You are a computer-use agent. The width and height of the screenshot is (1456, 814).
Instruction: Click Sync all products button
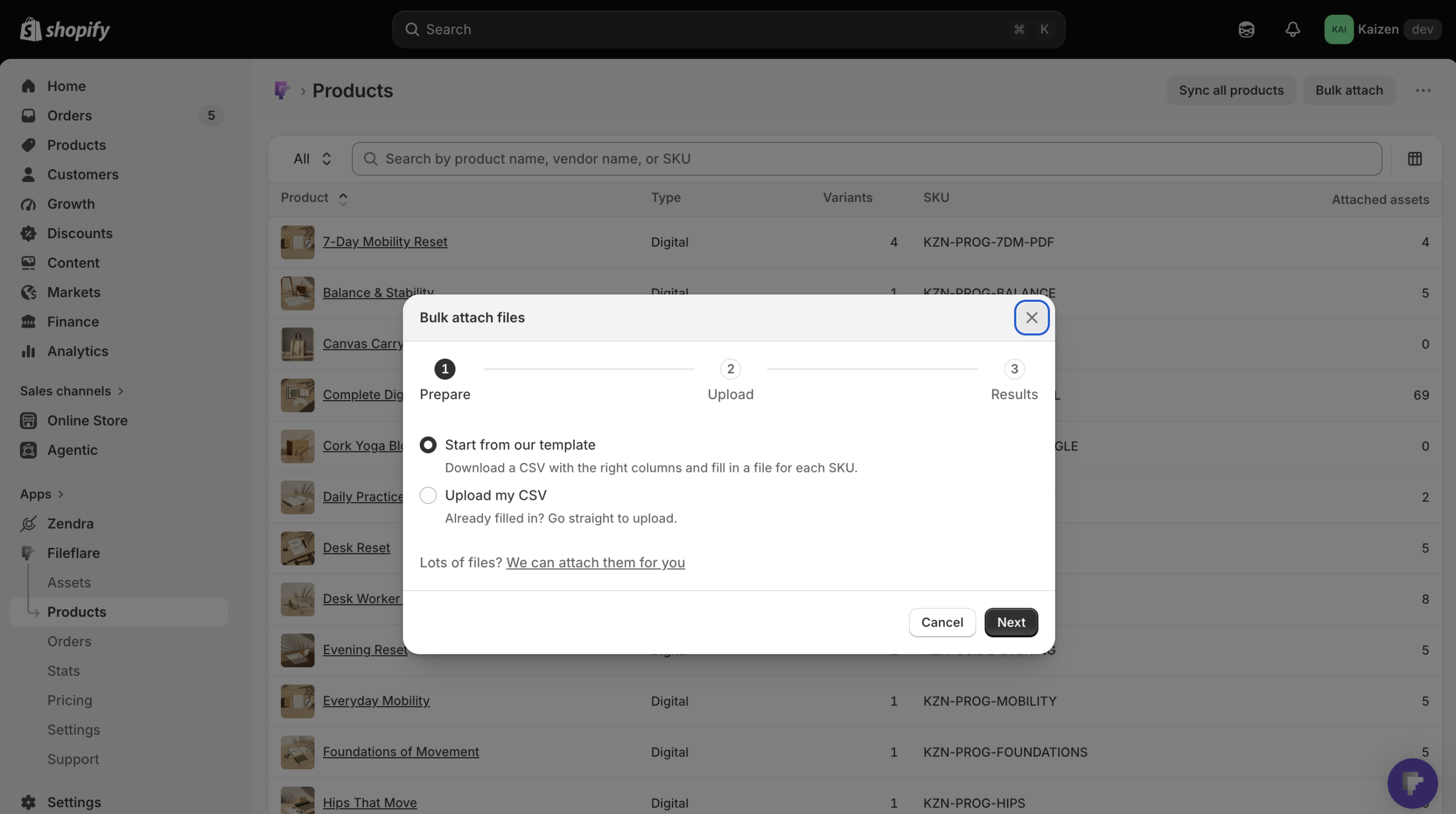point(1231,90)
